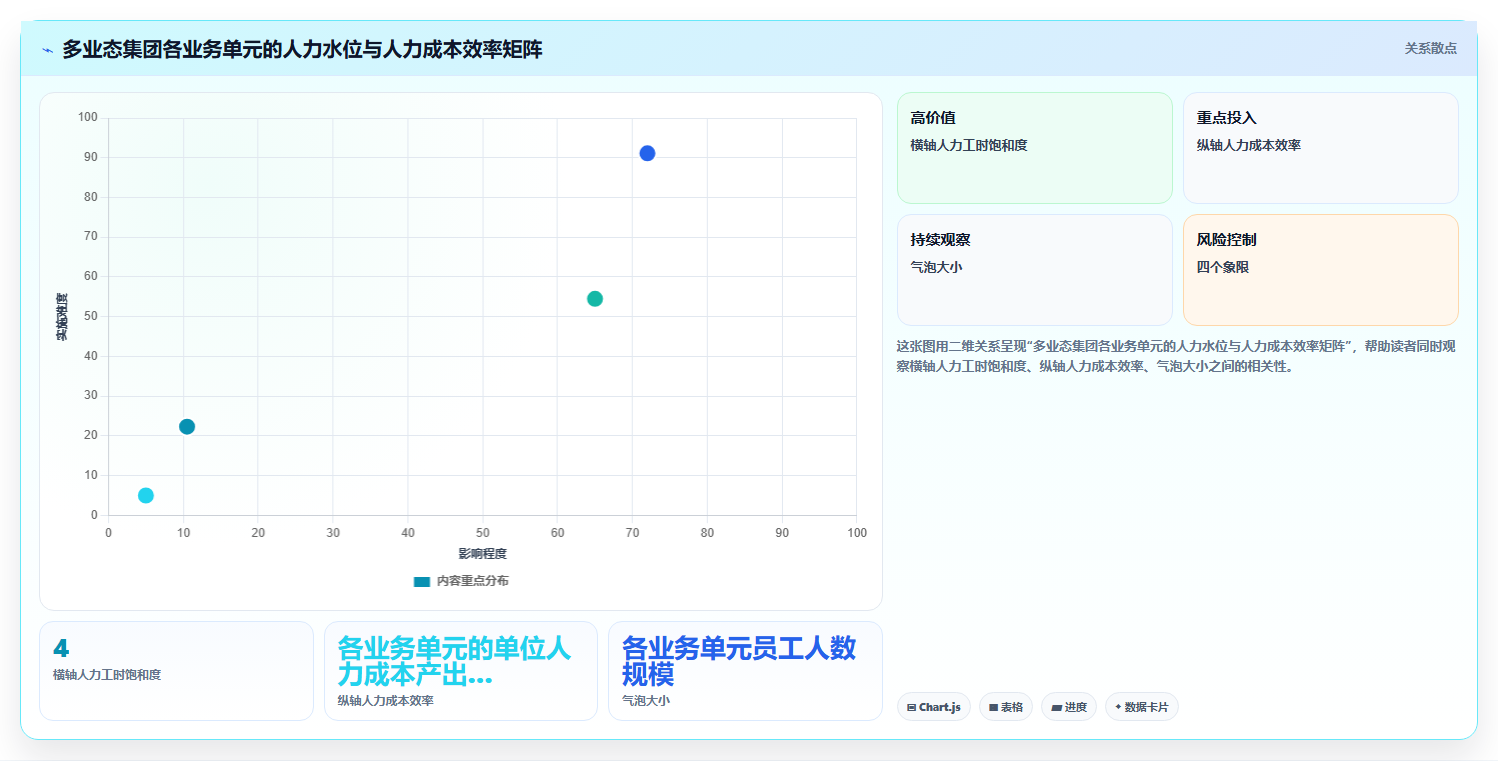Open the 风险控制 quadrant card
This screenshot has width=1498, height=761.
[x=1320, y=270]
